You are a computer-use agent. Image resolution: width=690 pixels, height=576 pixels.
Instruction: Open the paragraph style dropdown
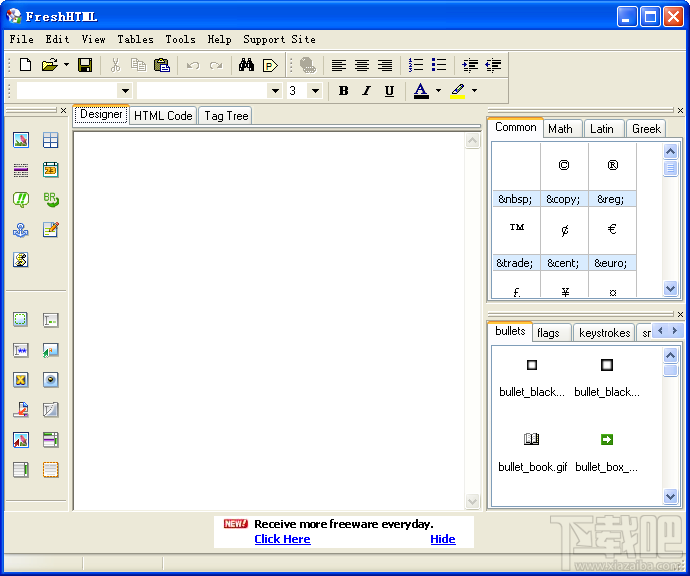[125, 91]
